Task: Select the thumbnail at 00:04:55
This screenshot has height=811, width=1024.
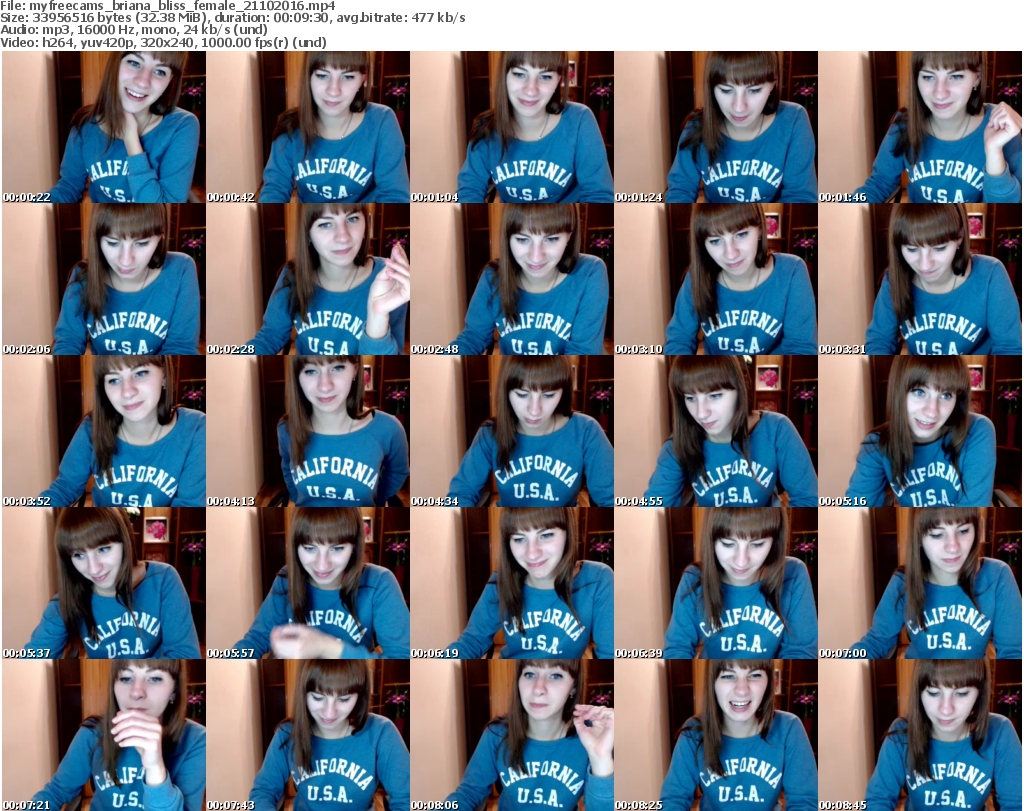Action: (715, 431)
